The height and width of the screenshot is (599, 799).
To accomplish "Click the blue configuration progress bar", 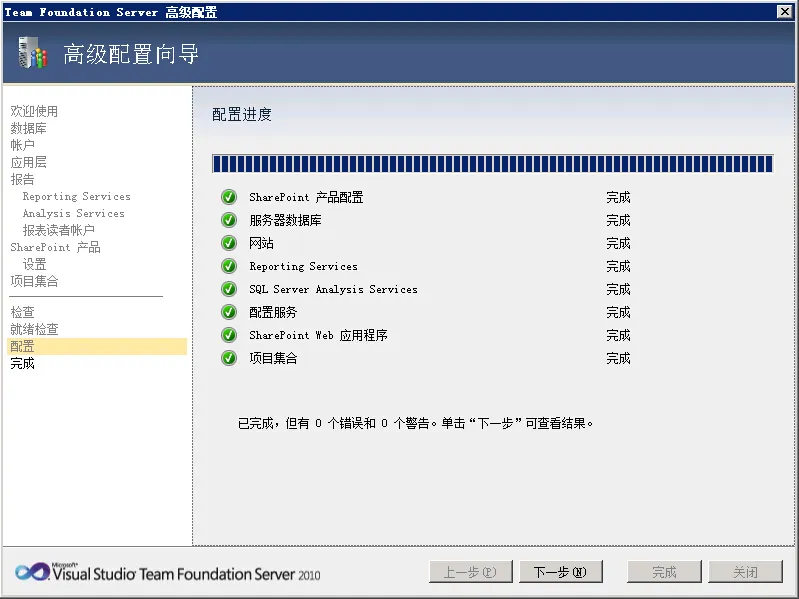I will point(493,164).
